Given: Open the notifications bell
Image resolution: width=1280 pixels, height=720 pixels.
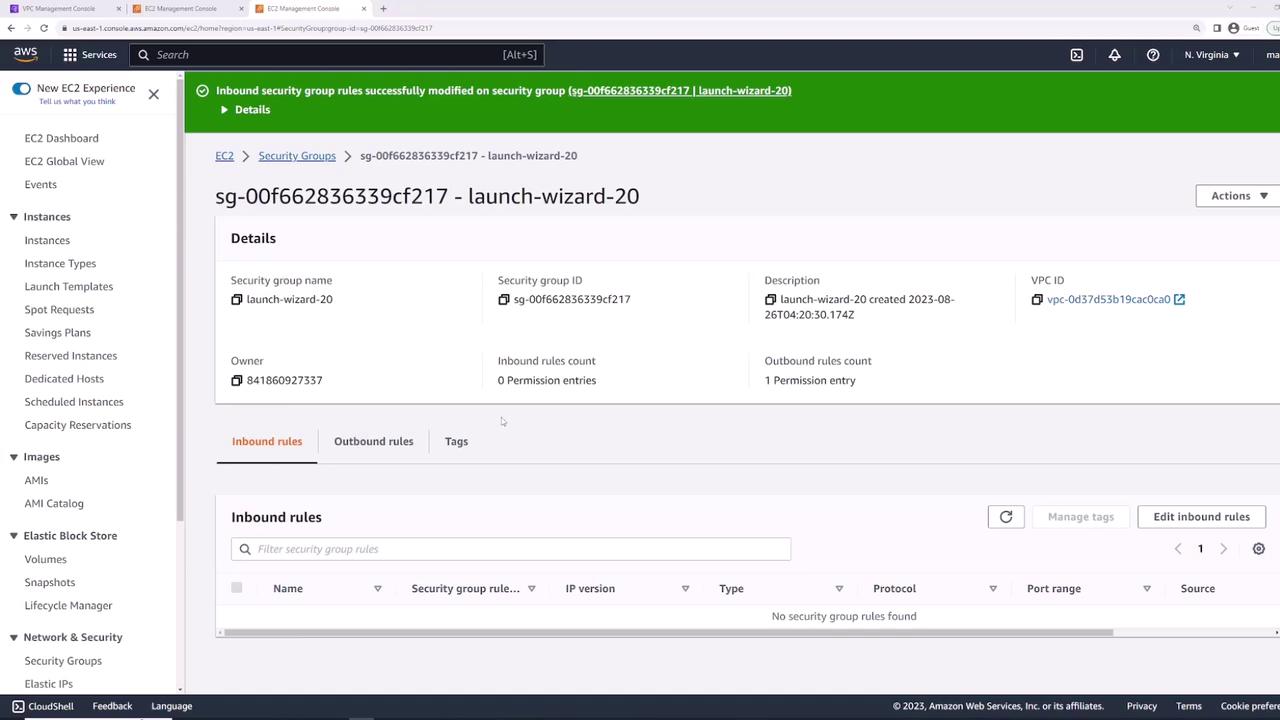Looking at the screenshot, I should point(1114,55).
